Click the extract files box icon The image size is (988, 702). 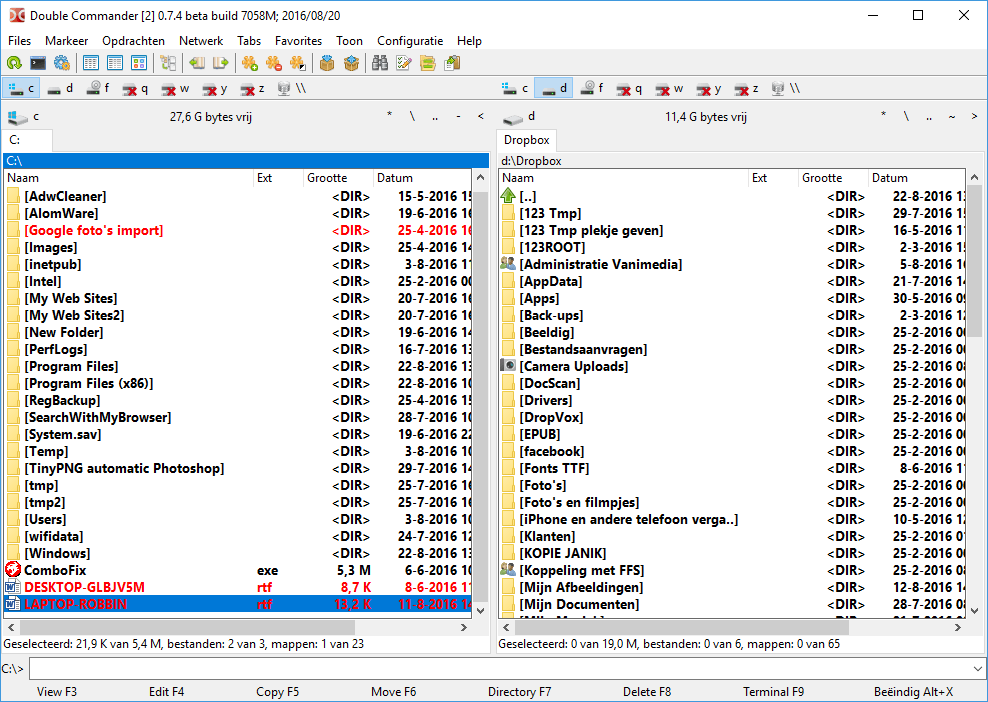click(351, 63)
